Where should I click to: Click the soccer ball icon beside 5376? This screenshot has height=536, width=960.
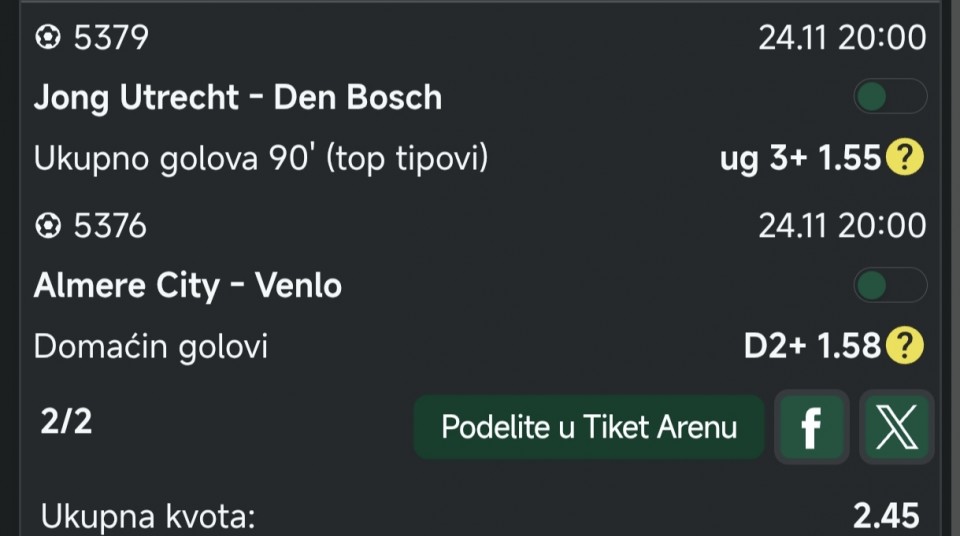coord(47,226)
